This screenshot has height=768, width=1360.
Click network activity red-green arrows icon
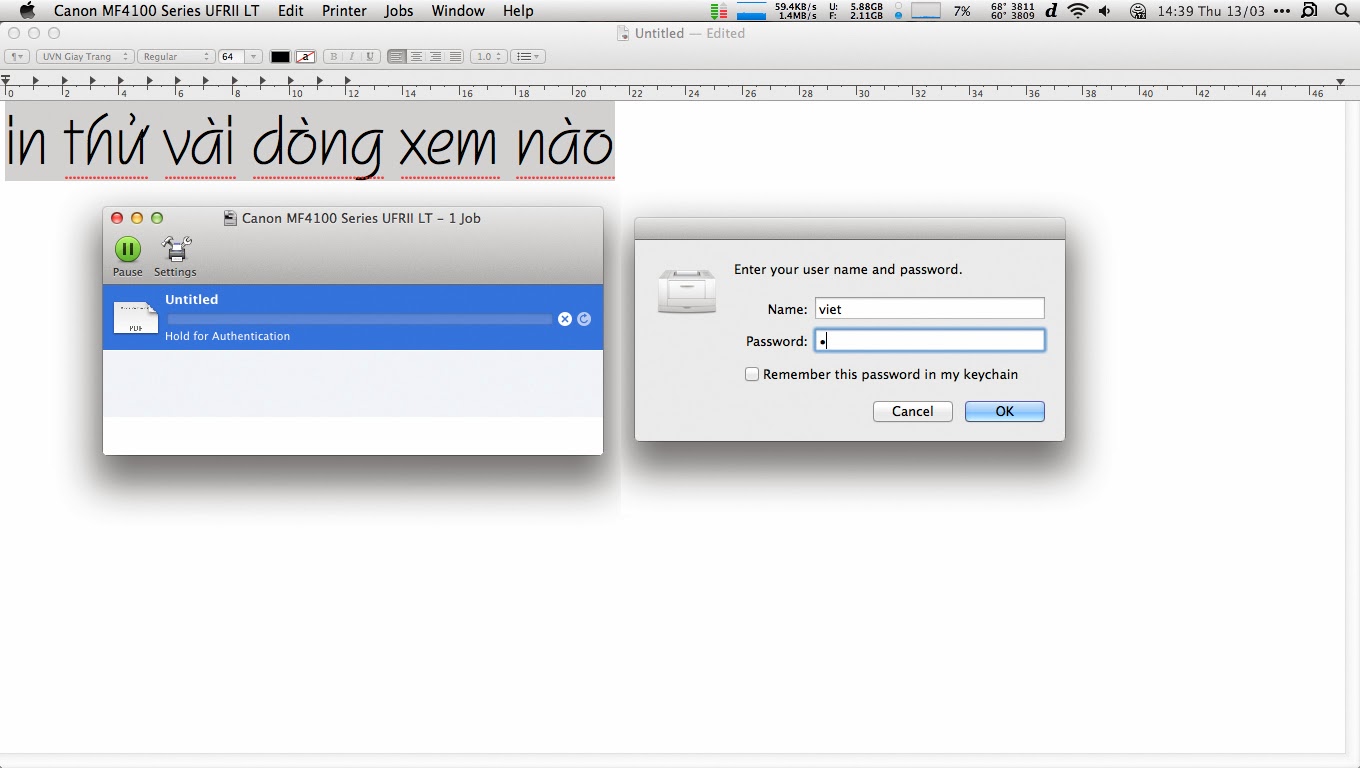point(719,11)
